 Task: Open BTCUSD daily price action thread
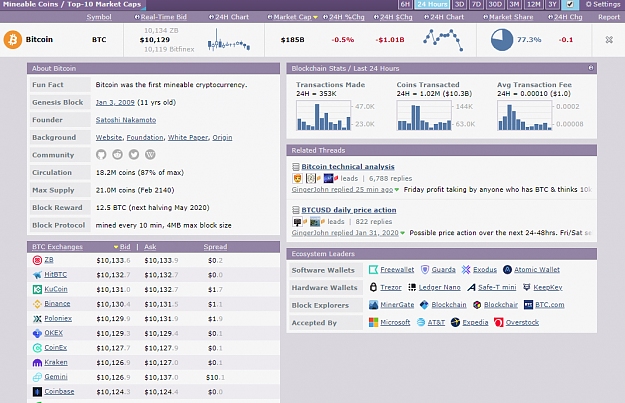pos(349,210)
